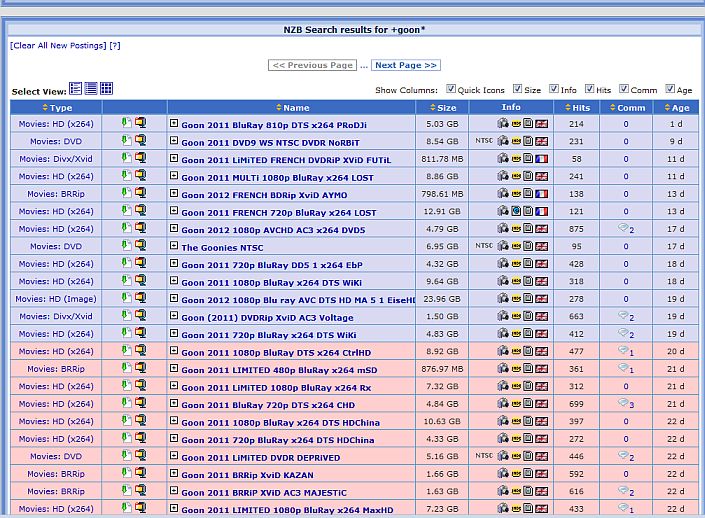
Task: Toggle the Size column checkbox
Action: click(518, 89)
